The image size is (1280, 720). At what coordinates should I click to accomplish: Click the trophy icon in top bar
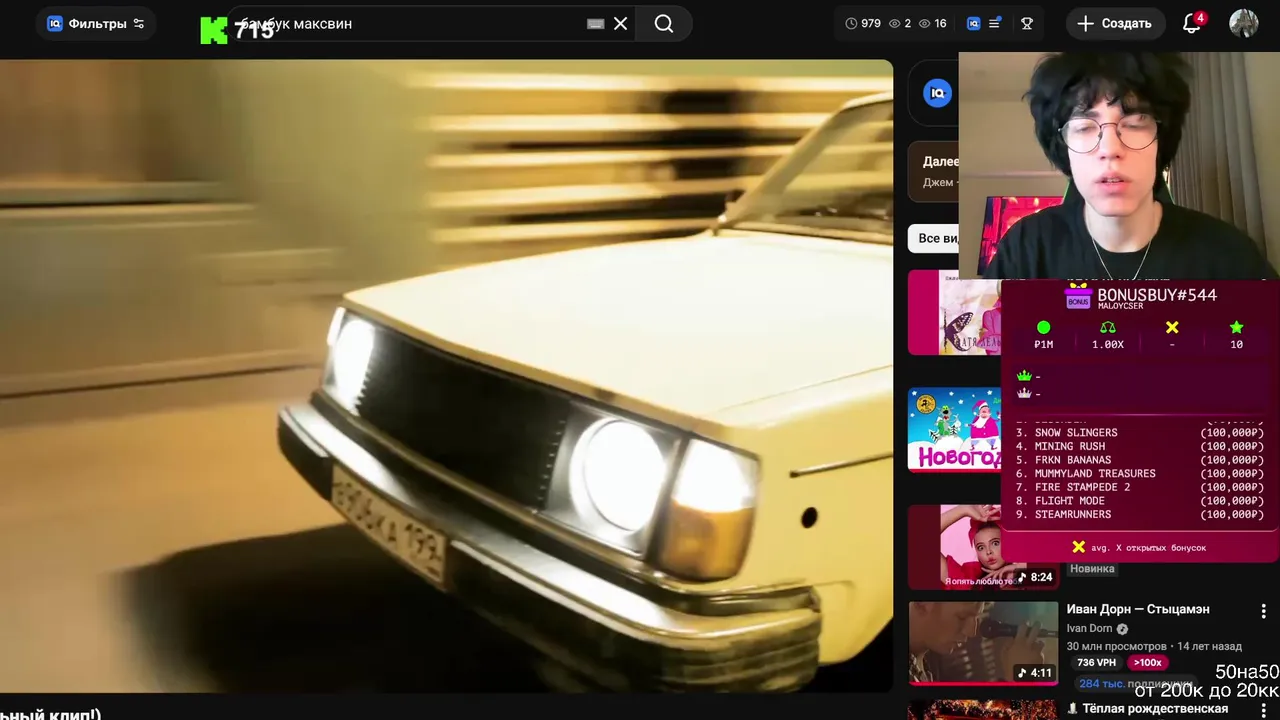click(1027, 23)
